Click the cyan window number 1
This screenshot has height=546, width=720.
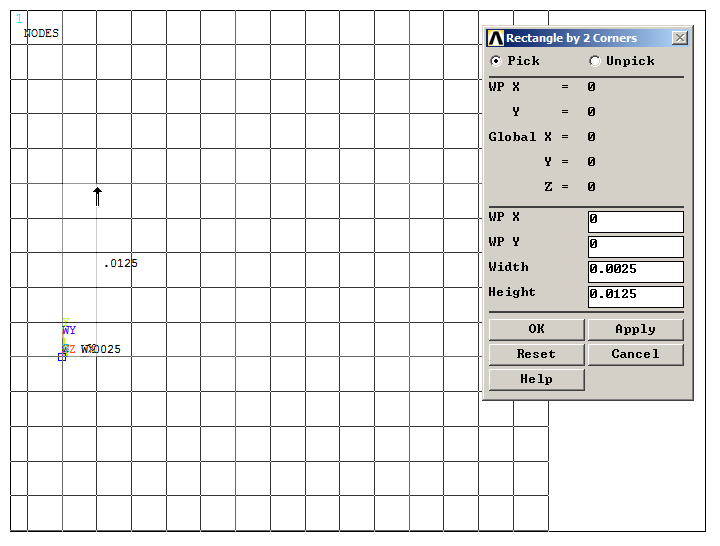coord(19,19)
